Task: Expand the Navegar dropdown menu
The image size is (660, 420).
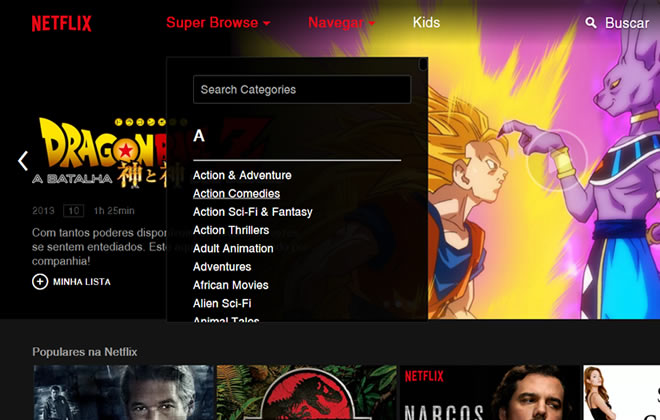Action: 341,23
